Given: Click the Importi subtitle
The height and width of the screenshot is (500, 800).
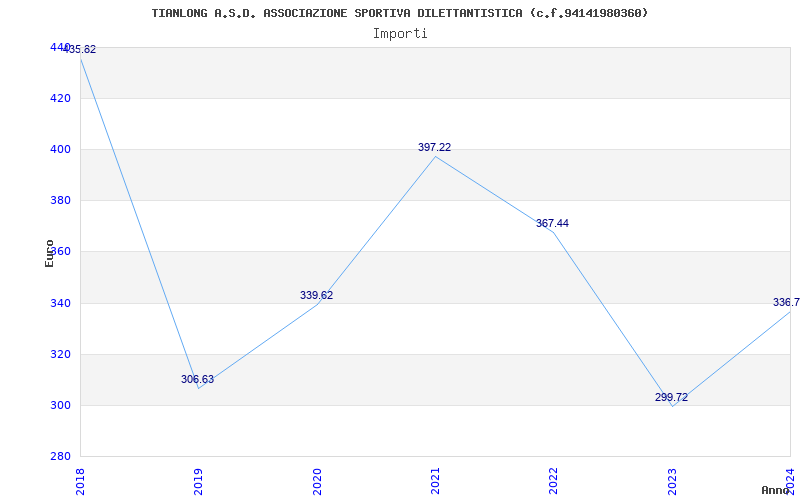Looking at the screenshot, I should pos(400,34).
